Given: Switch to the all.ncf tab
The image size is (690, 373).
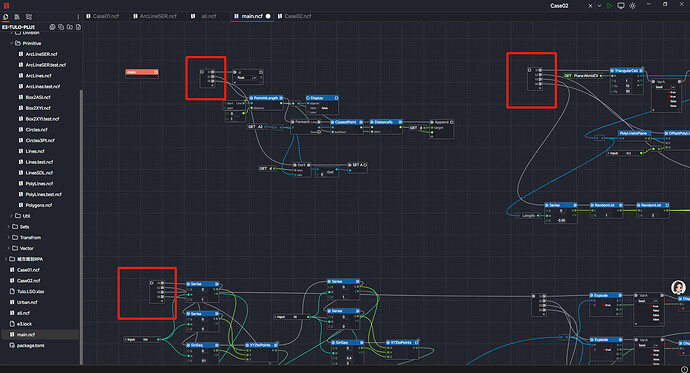Looking at the screenshot, I should coord(205,16).
